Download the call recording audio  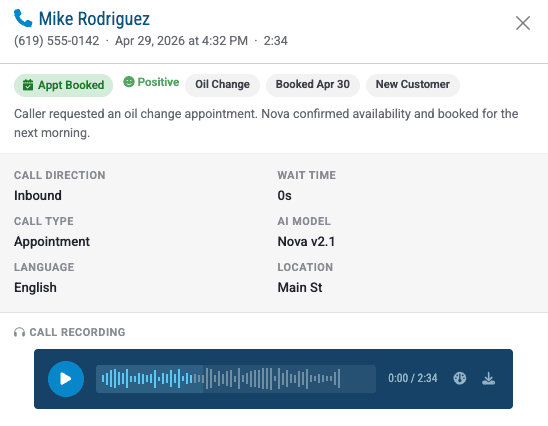(x=488, y=378)
